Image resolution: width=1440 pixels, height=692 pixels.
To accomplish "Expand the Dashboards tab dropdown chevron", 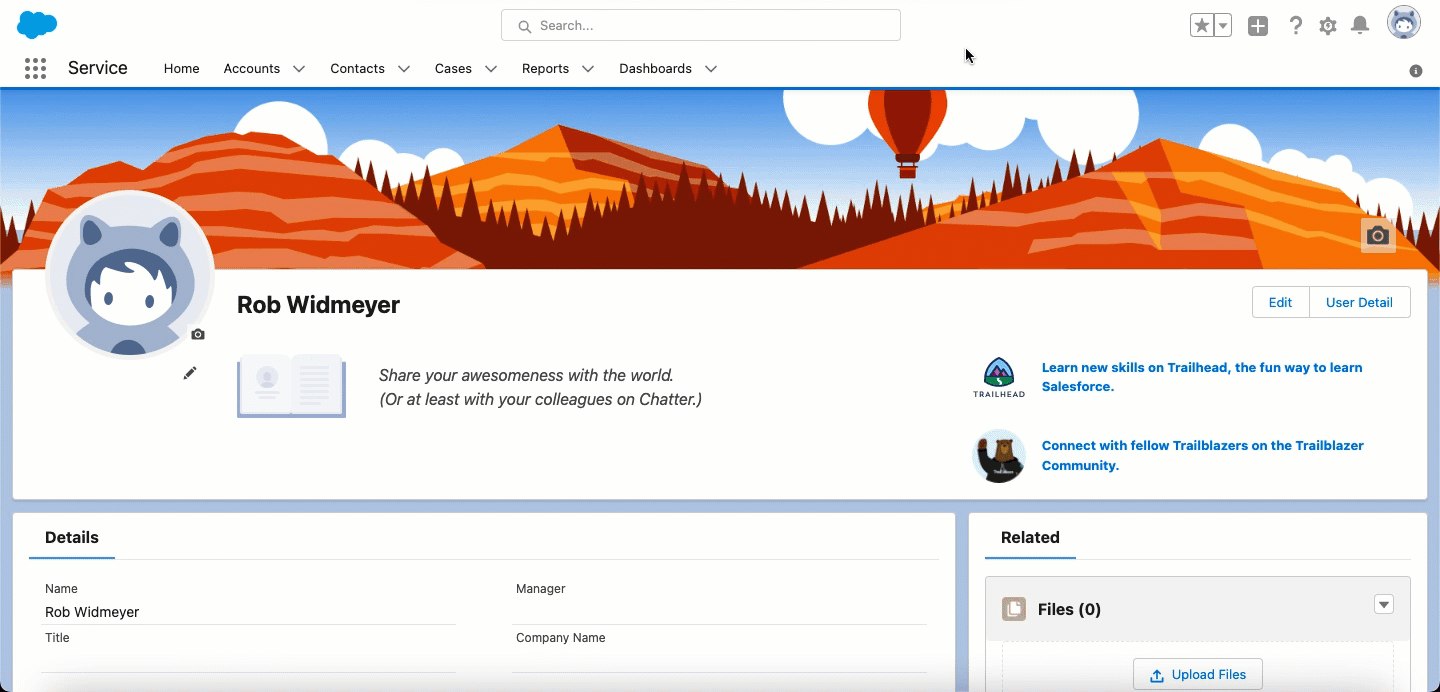I will coord(711,69).
